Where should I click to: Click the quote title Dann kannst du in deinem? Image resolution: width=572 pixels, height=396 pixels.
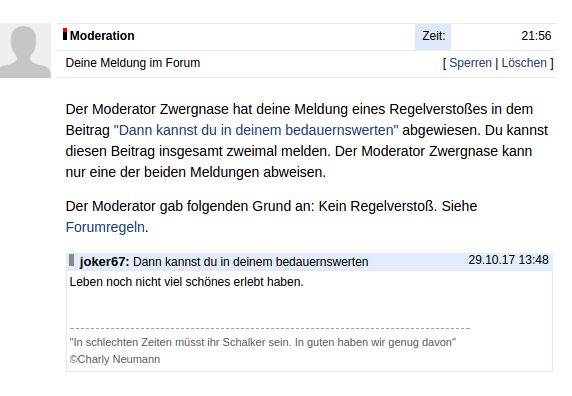pyautogui.click(x=251, y=262)
